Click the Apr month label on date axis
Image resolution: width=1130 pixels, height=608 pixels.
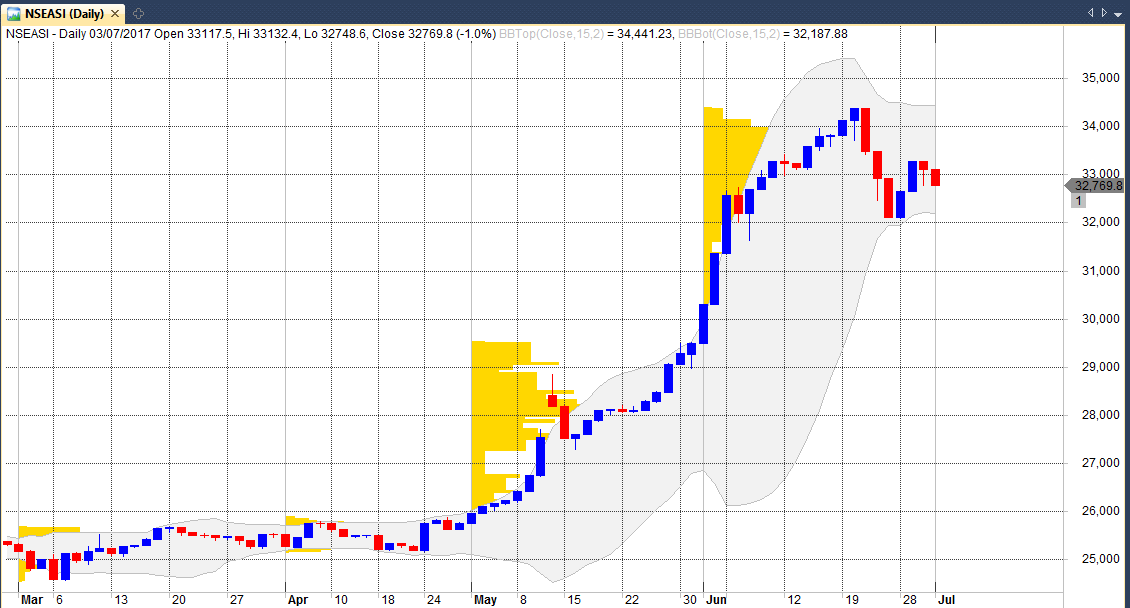298,600
